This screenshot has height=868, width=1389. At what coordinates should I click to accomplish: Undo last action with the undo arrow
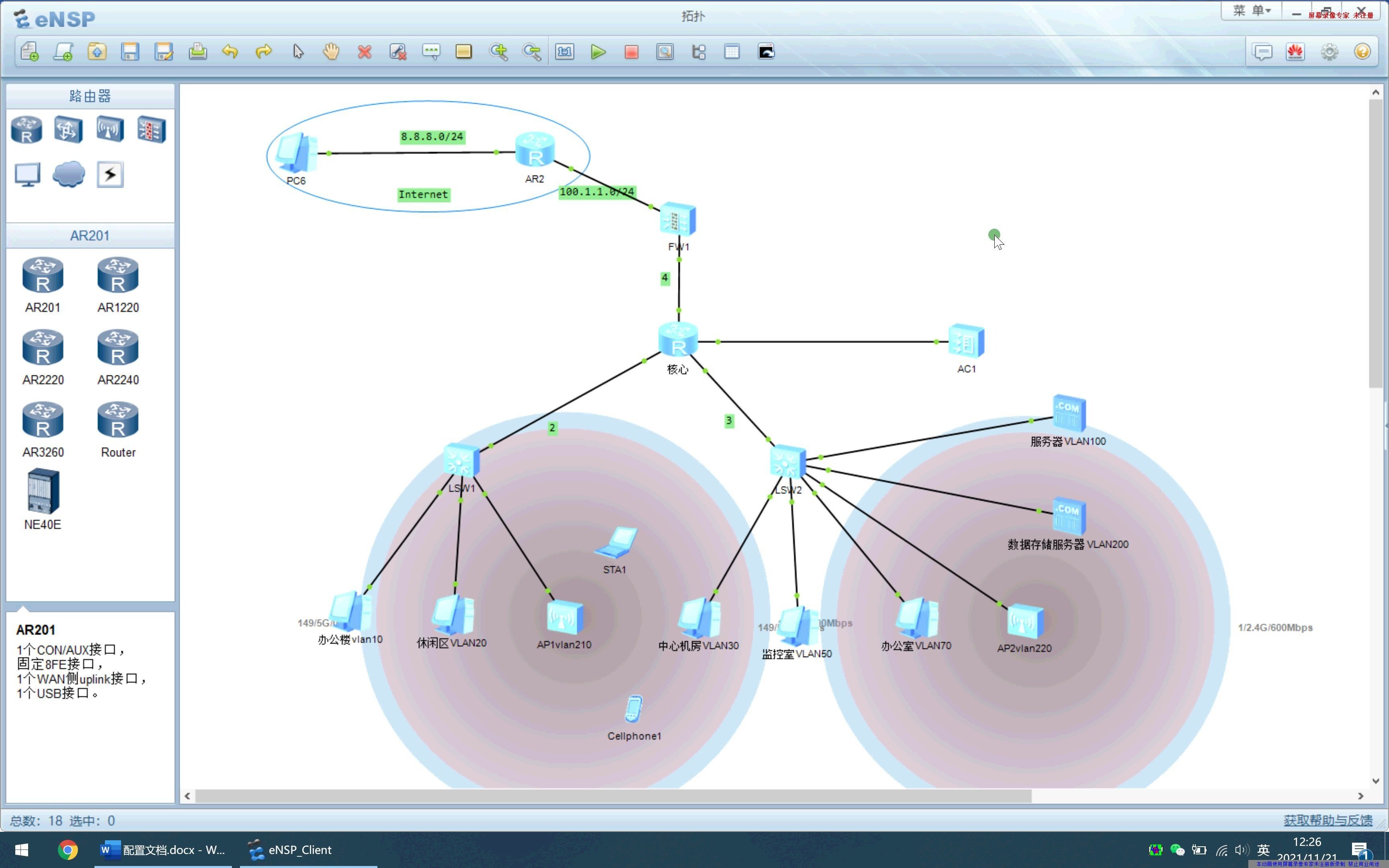pyautogui.click(x=230, y=52)
